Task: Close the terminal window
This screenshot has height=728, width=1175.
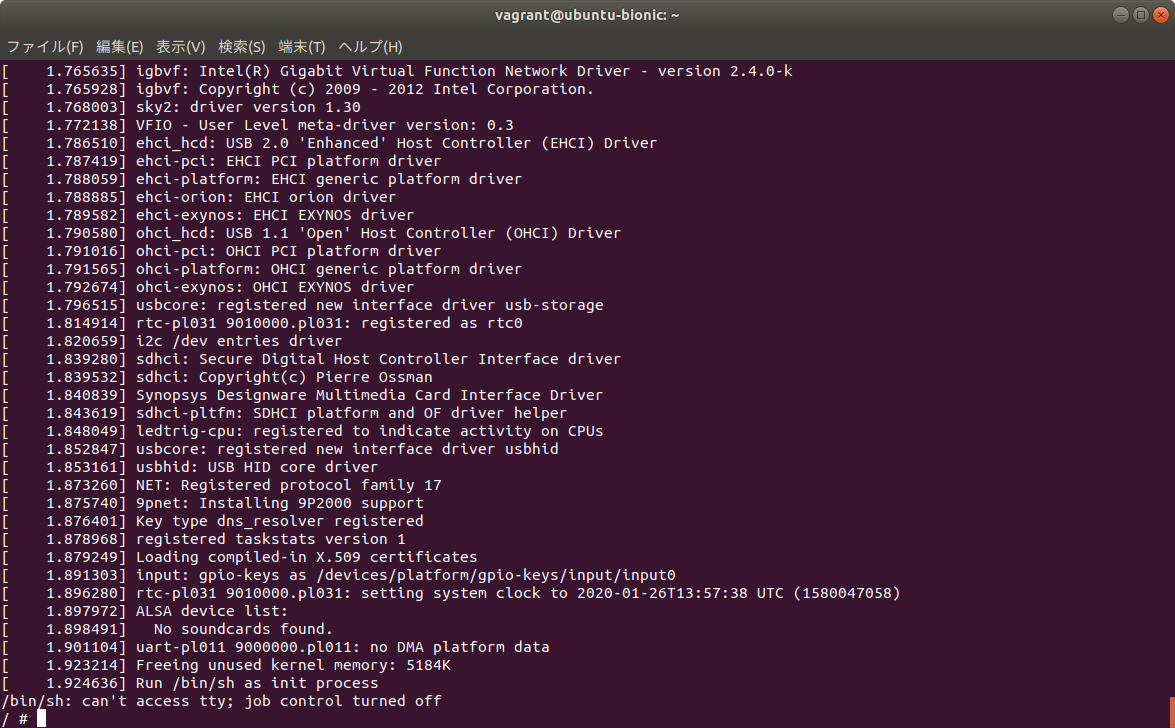Action: (1161, 14)
